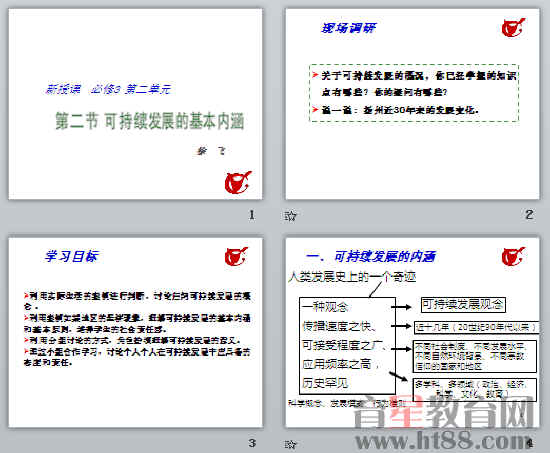Select the bullet list on slide 3
Image resolution: width=550 pixels, height=453 pixels.
click(x=137, y=329)
